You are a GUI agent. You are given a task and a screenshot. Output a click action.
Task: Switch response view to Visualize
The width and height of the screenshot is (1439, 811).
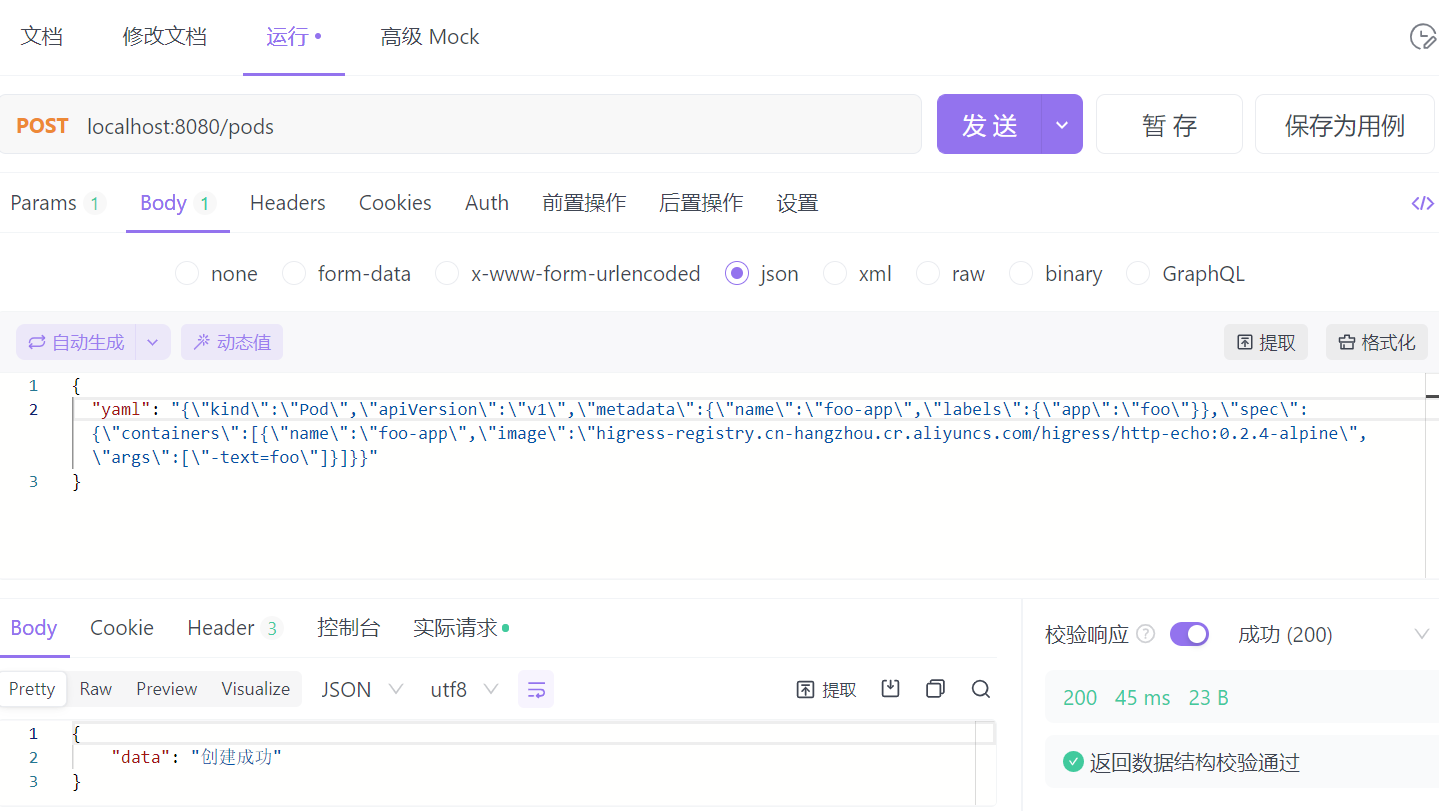pyautogui.click(x=255, y=689)
